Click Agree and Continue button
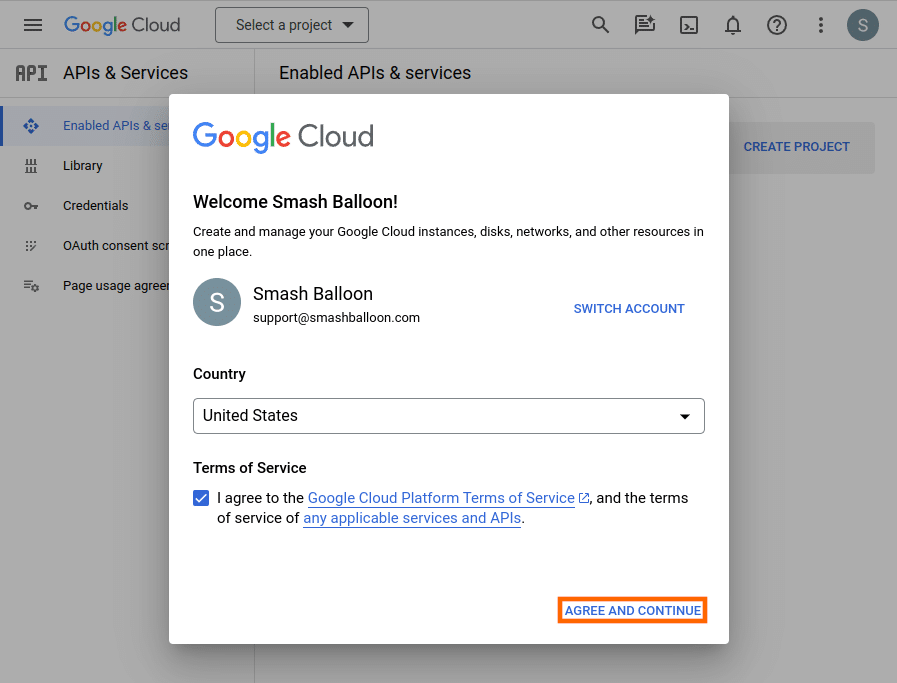The width and height of the screenshot is (897, 683). (x=632, y=610)
